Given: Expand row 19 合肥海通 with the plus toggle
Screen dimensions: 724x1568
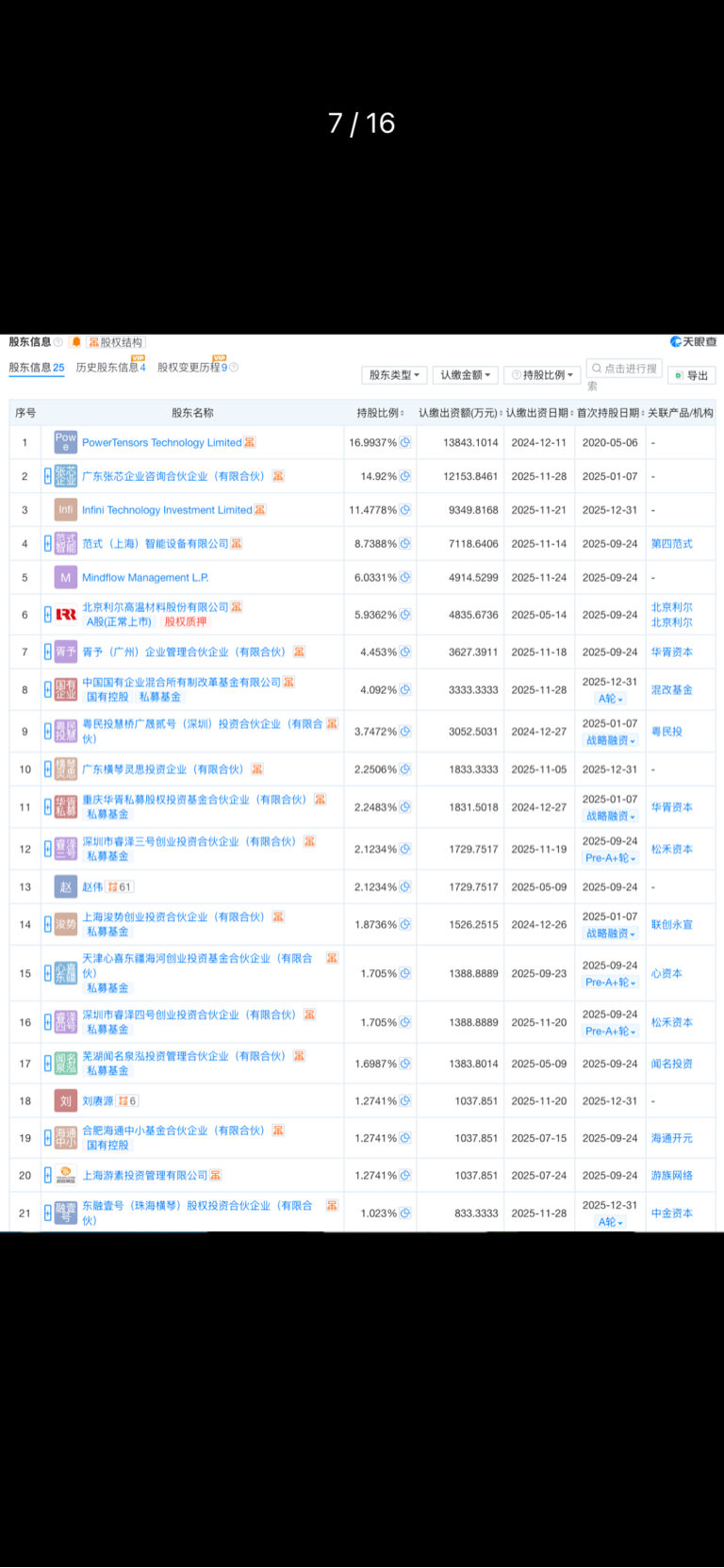Looking at the screenshot, I should click(48, 1138).
